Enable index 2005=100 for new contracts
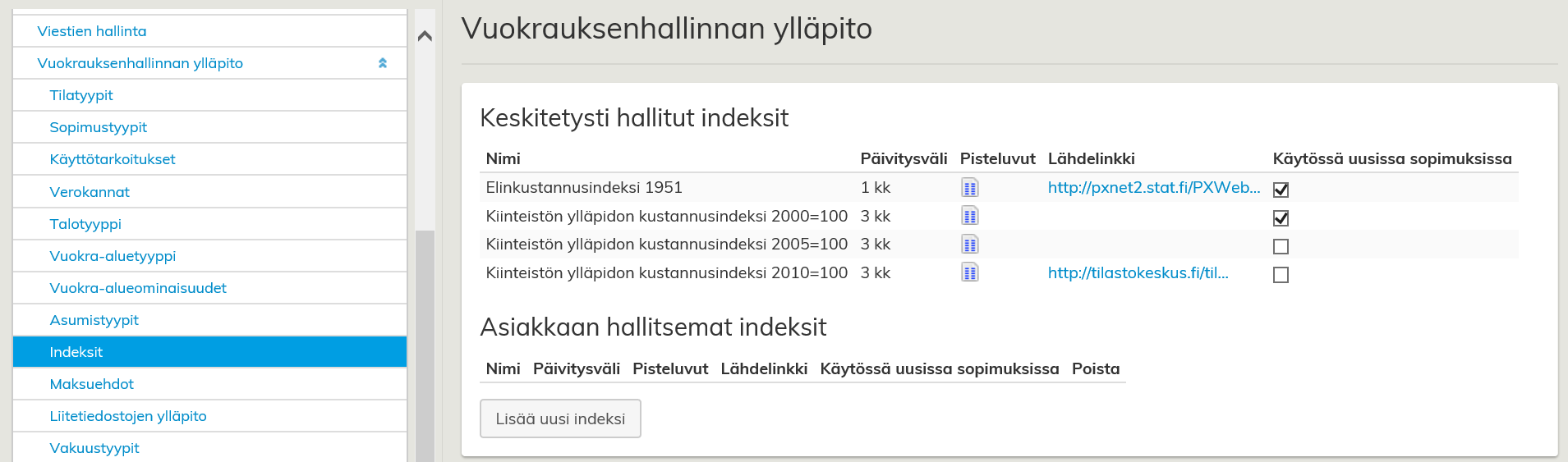1568x462 pixels. pos(1281,246)
